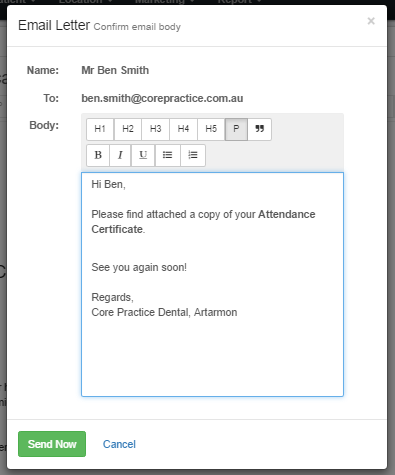Select the P paragraph format button

(x=236, y=129)
